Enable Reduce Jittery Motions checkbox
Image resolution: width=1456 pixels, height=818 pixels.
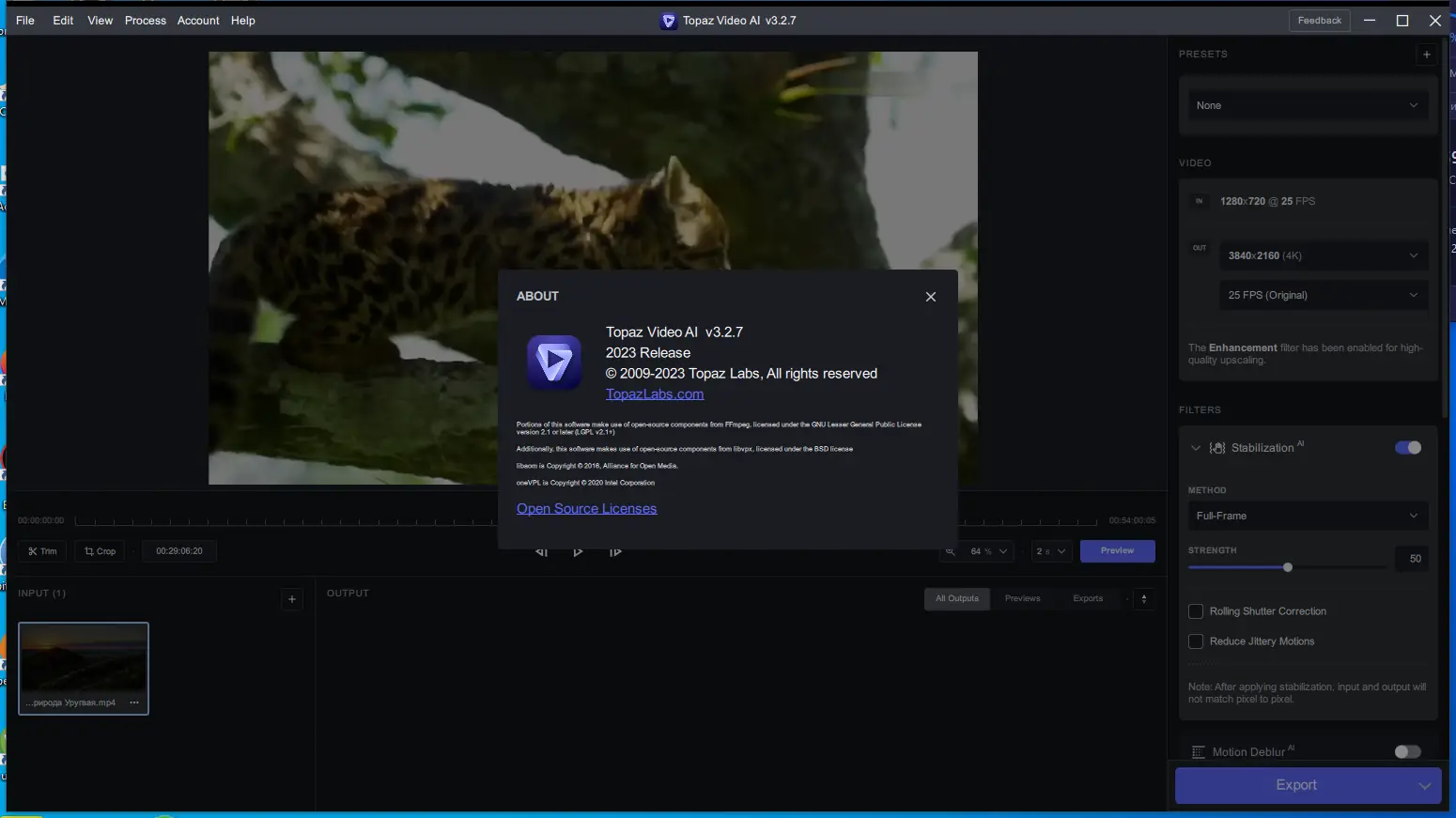[x=1196, y=641]
